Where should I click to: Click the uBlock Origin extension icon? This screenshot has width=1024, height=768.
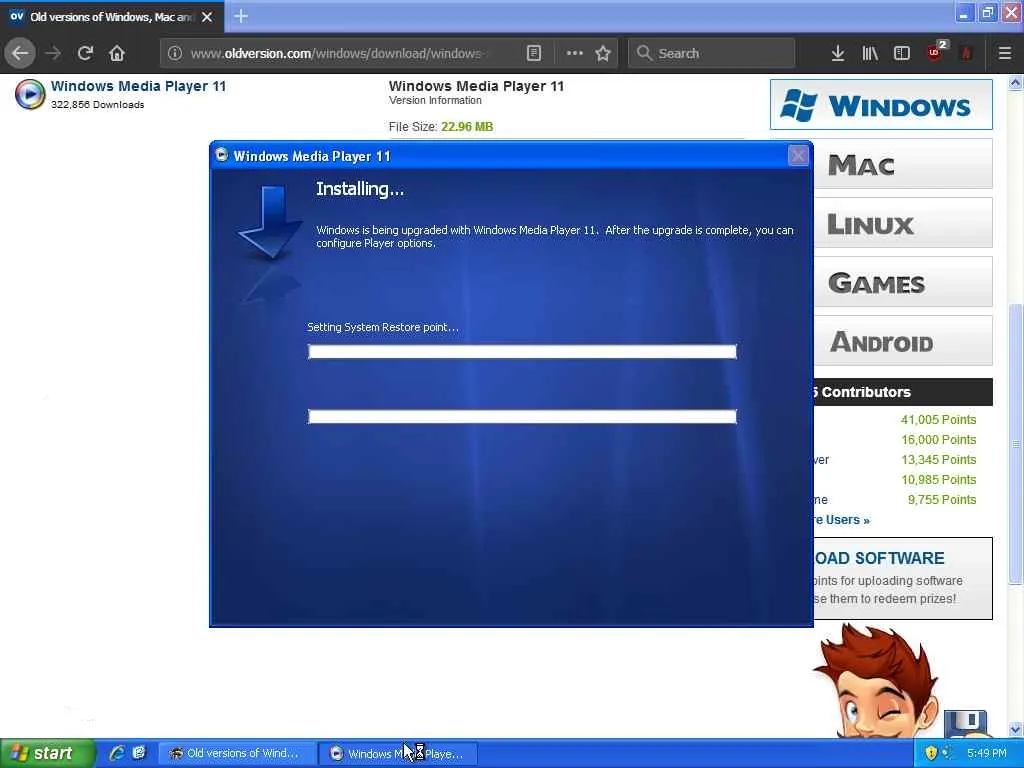pyautogui.click(x=936, y=52)
